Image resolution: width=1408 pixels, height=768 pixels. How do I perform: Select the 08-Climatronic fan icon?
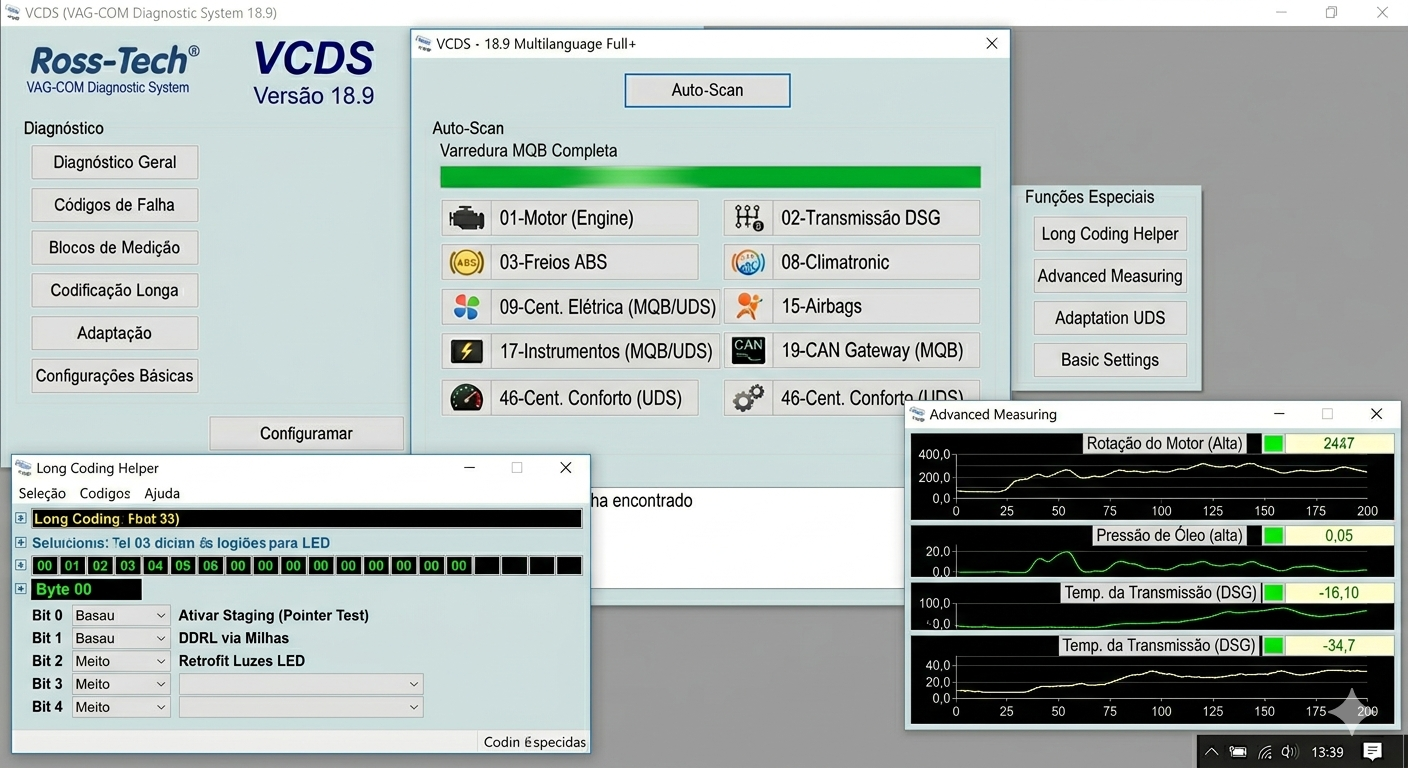(x=748, y=262)
